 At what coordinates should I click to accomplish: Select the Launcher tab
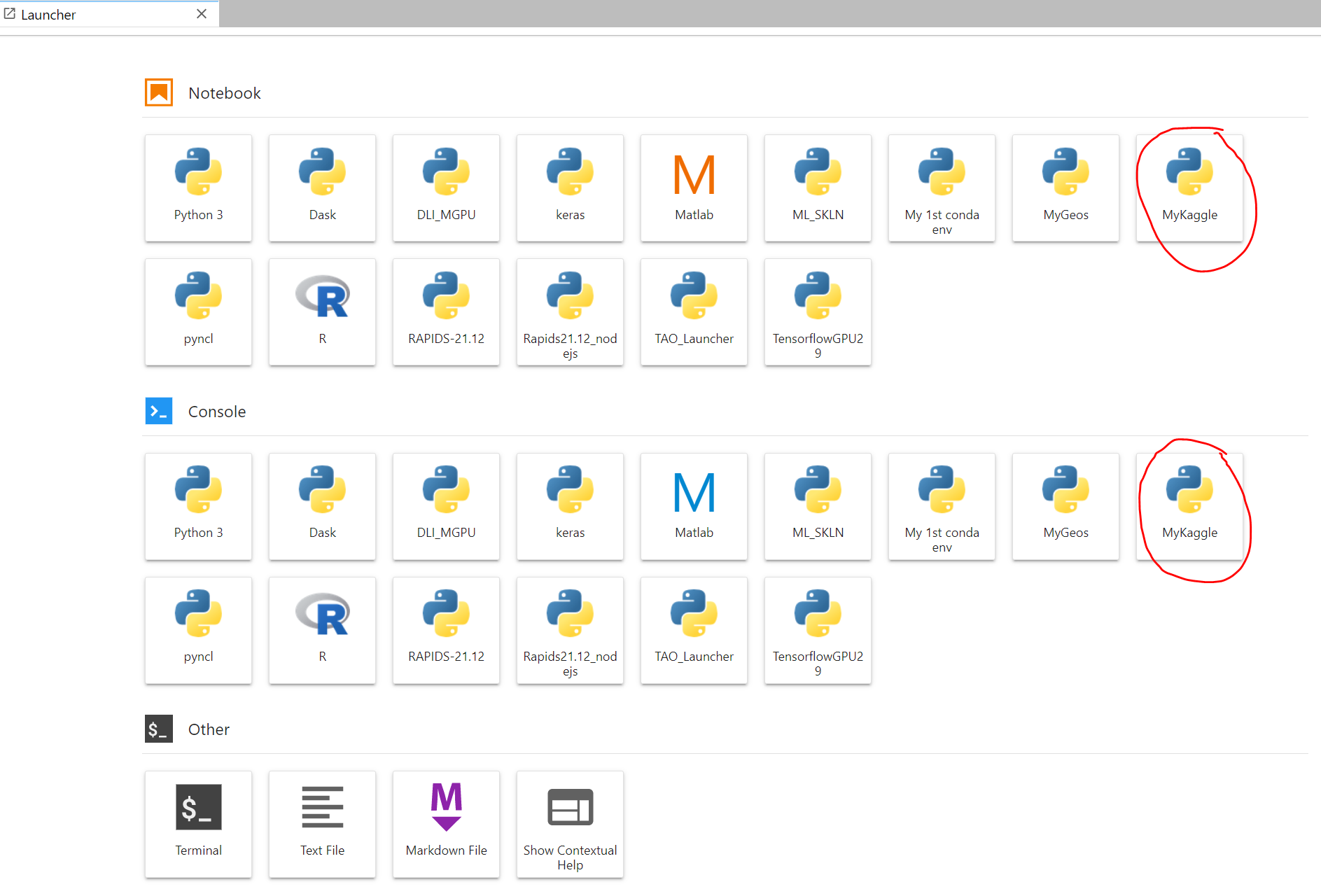[98, 14]
